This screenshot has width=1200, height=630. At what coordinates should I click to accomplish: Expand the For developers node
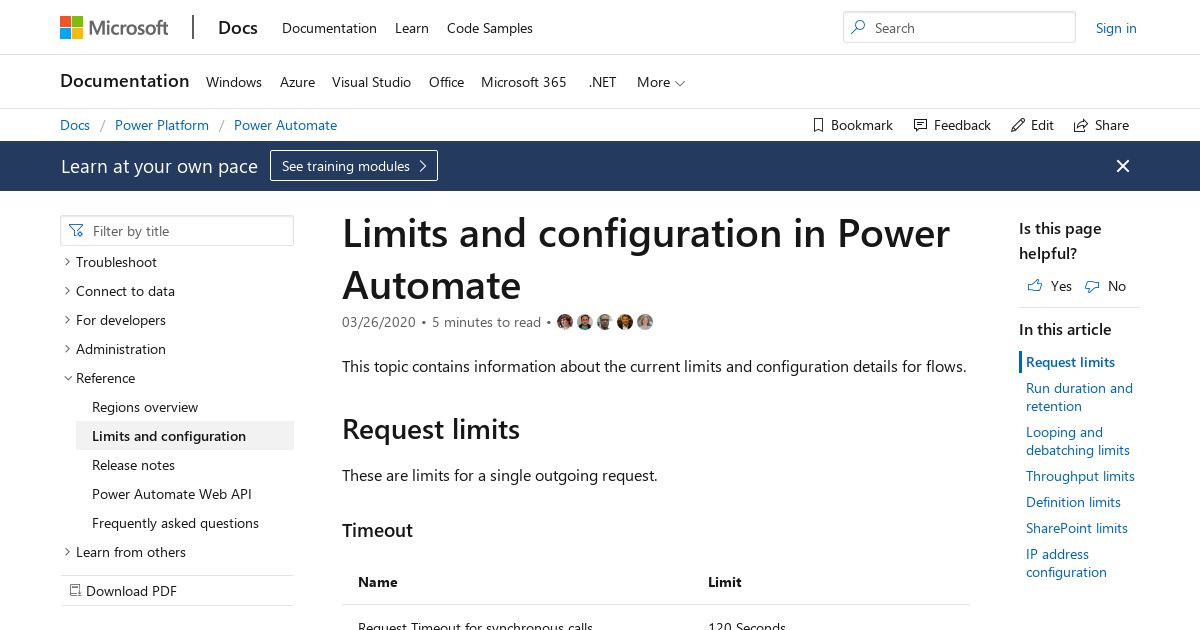[68, 320]
